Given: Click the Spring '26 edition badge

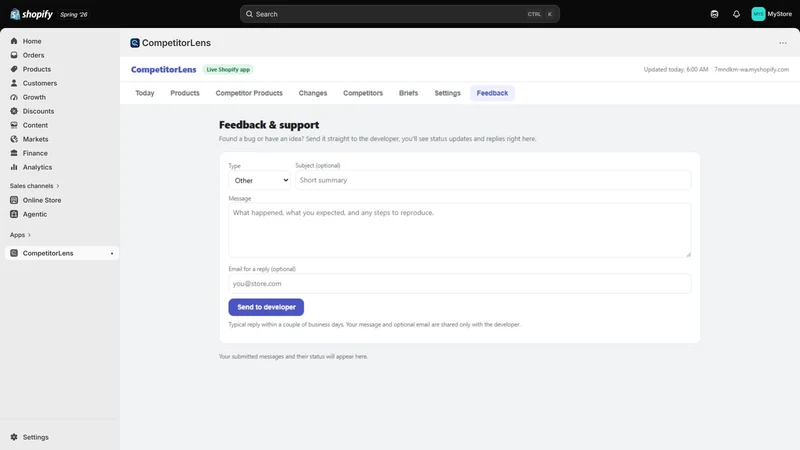Looking at the screenshot, I should tap(73, 14).
